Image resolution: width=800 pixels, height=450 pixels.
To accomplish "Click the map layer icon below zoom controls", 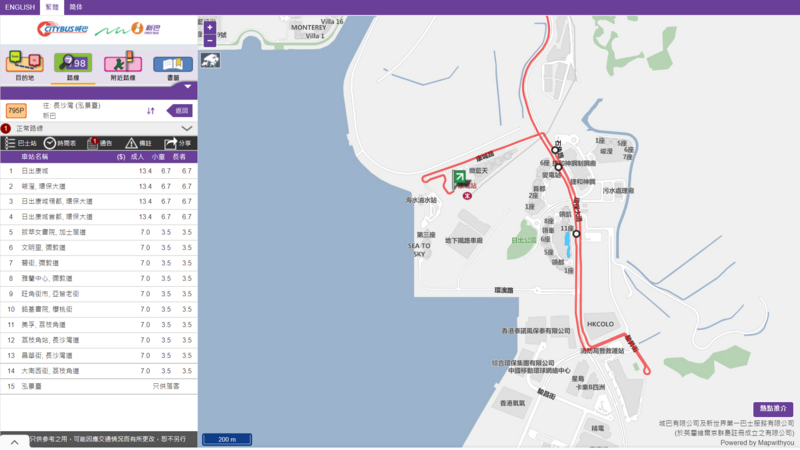I will (x=211, y=61).
